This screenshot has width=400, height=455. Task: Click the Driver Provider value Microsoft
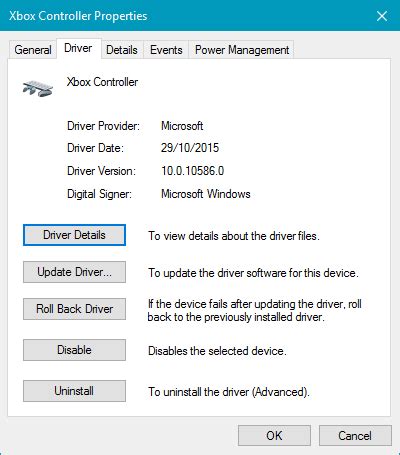[182, 126]
